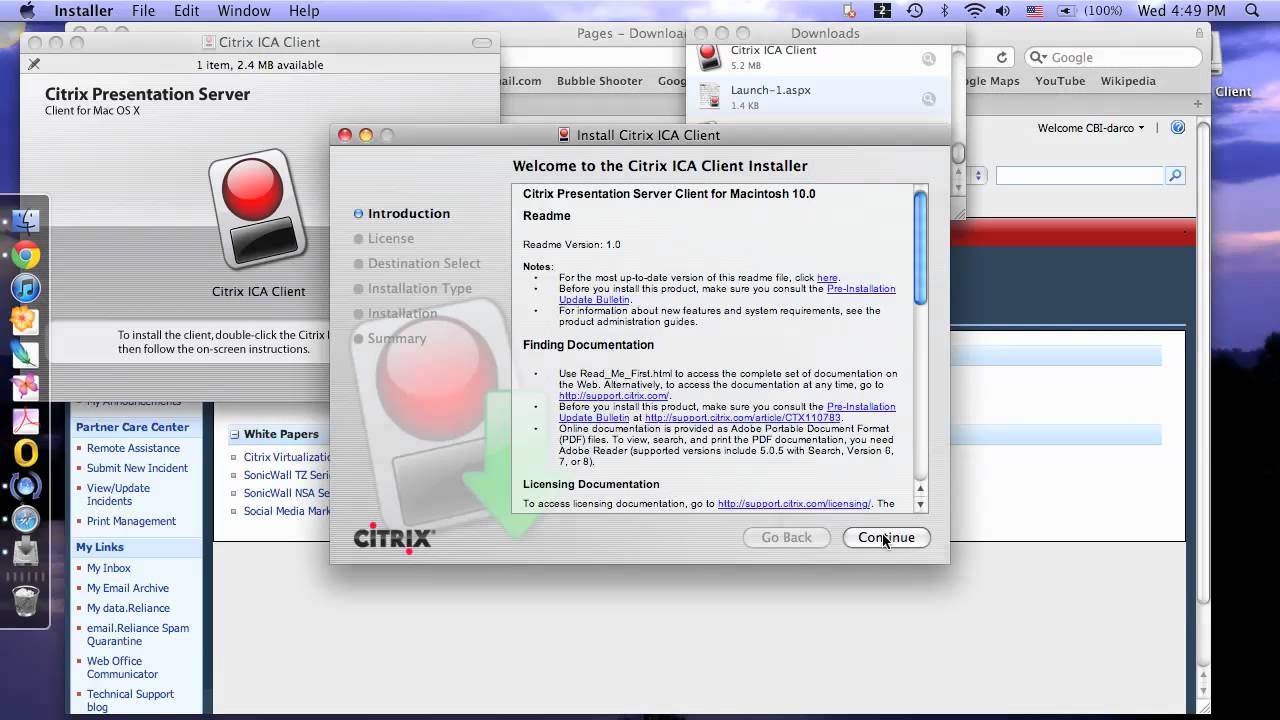The width and height of the screenshot is (1280, 720).
Task: Open the support.citrix.com/licensing link
Action: pos(794,504)
